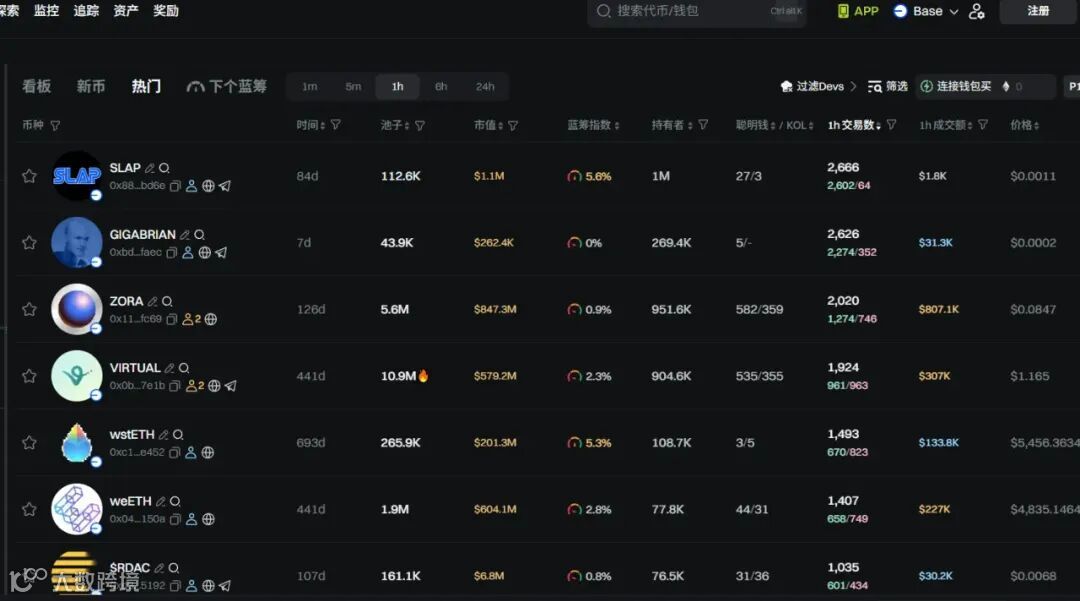Click the 注册 button

1038,11
